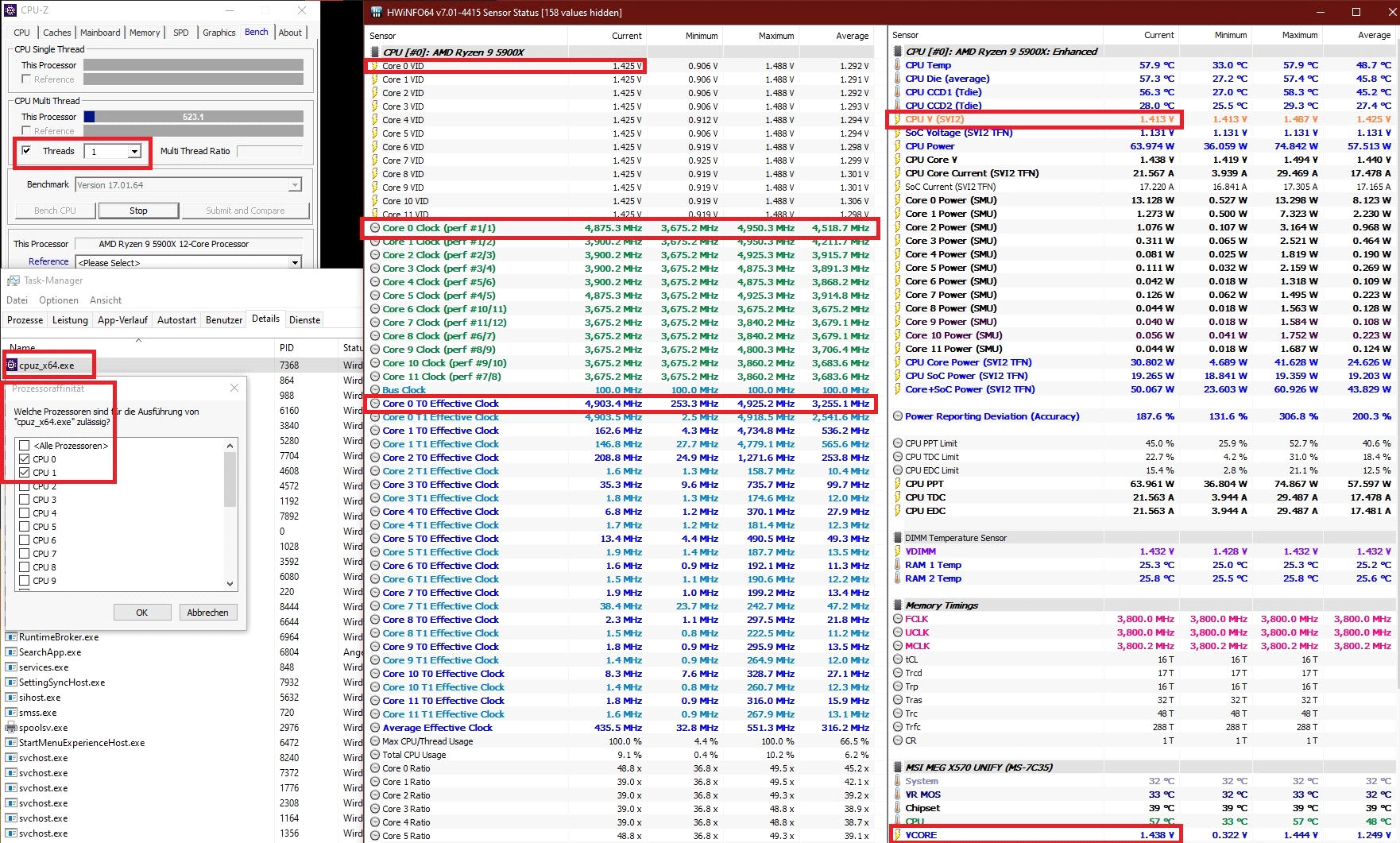Click the icon beside FCLK
This screenshot has height=843, width=1400.
[x=898, y=619]
